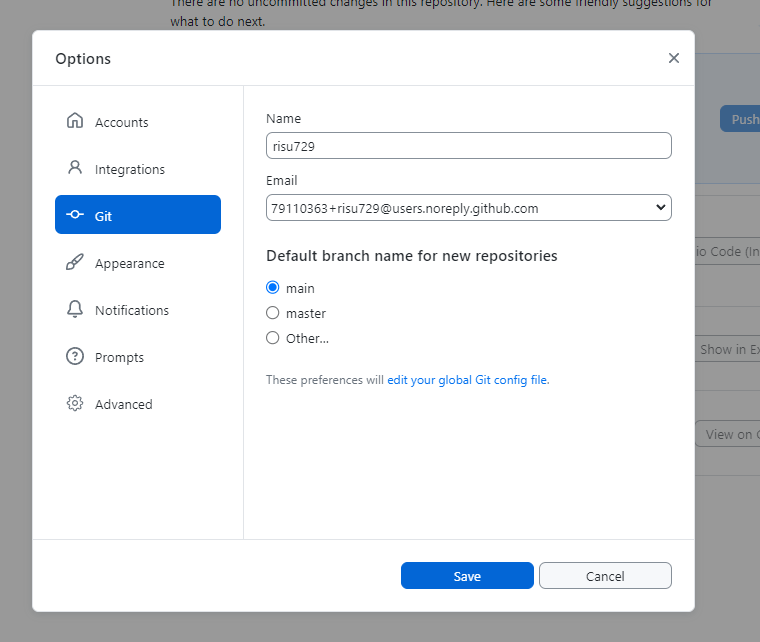The width and height of the screenshot is (760, 642).
Task: Go to the Advanced settings tab
Action: [123, 404]
